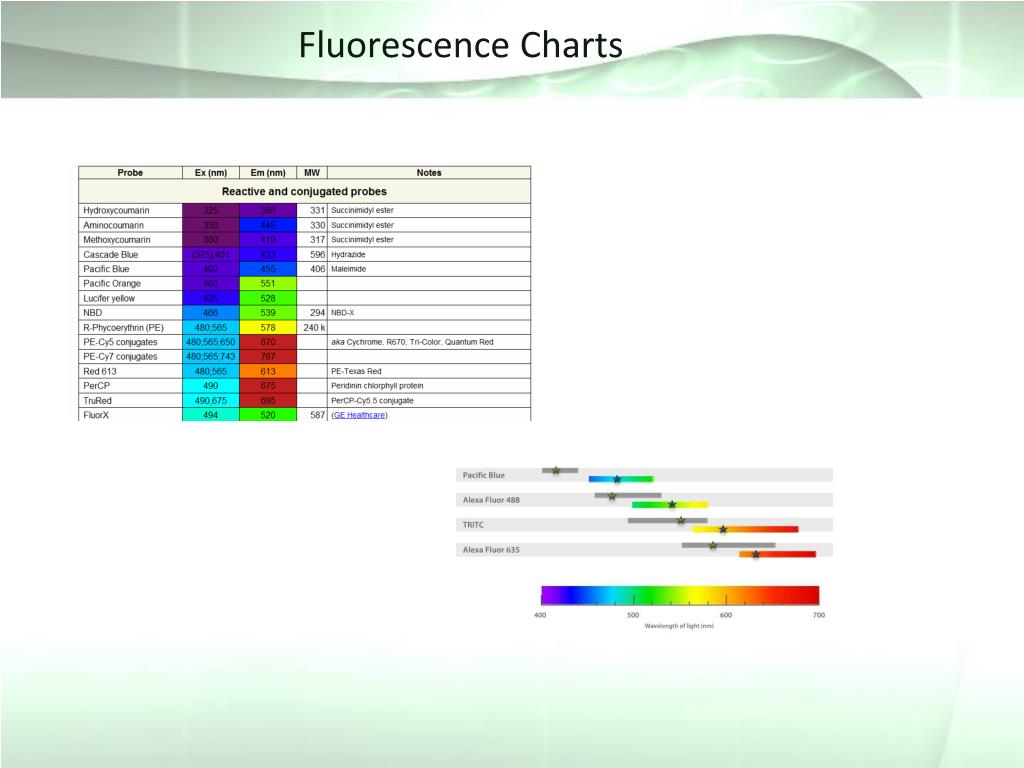Viewport: 1024px width, 768px height.
Task: Select the Cascade Blue probe cell
Action: click(x=130, y=255)
